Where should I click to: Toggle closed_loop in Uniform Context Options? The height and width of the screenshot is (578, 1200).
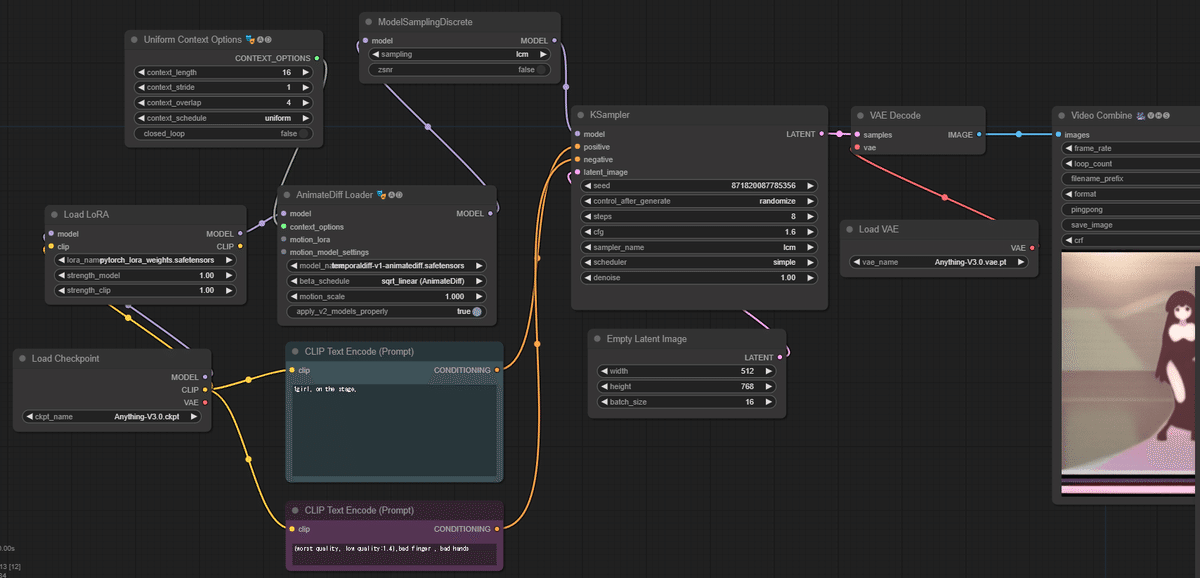(x=304, y=133)
